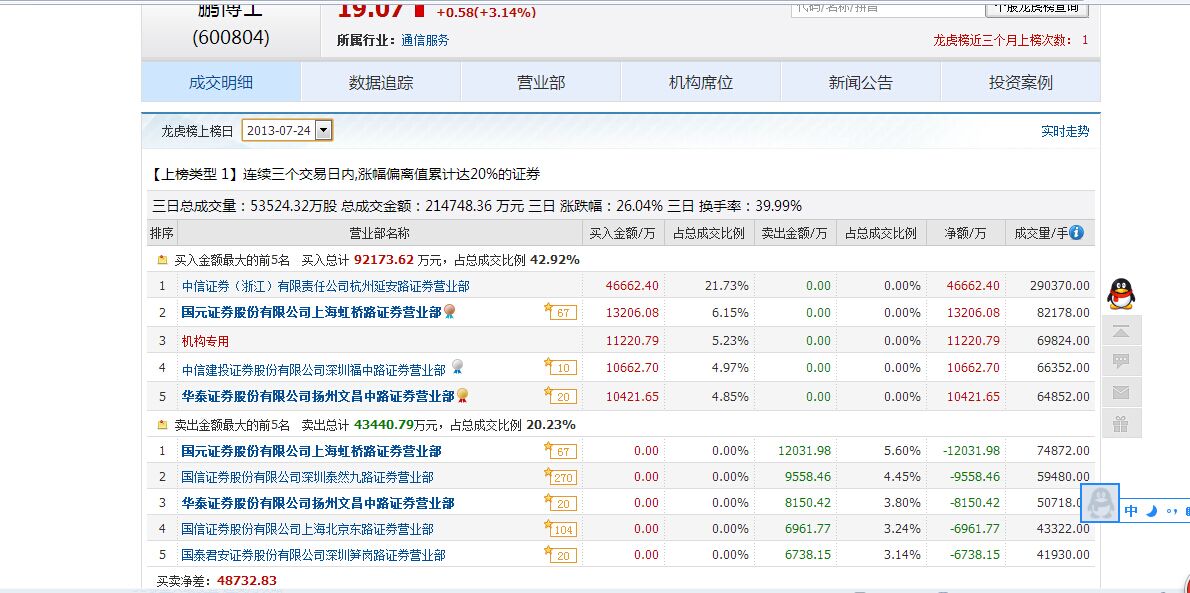1190x593 pixels.
Task: Click the sell total 43440.79 value
Action: (x=384, y=424)
